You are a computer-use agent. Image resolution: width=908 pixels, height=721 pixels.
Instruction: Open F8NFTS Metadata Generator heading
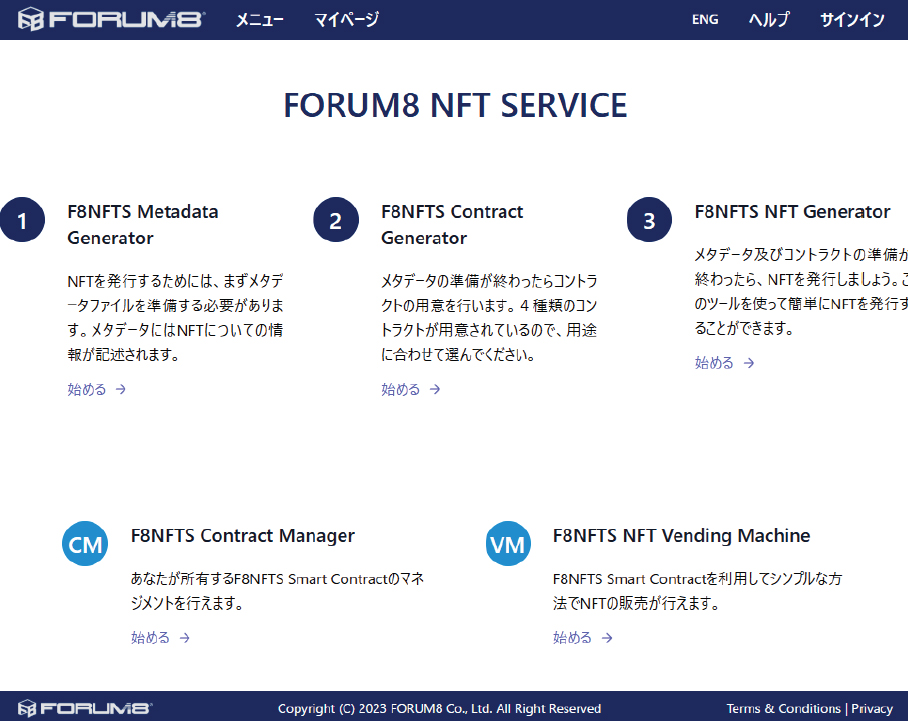click(x=142, y=225)
